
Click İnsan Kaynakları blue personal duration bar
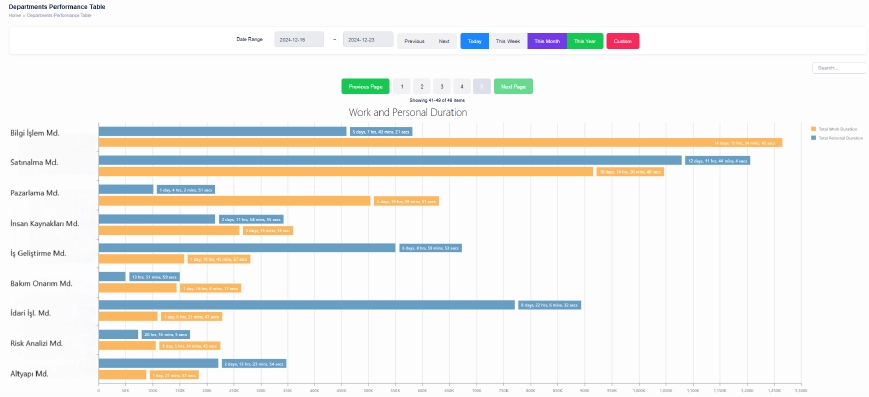[x=157, y=219]
